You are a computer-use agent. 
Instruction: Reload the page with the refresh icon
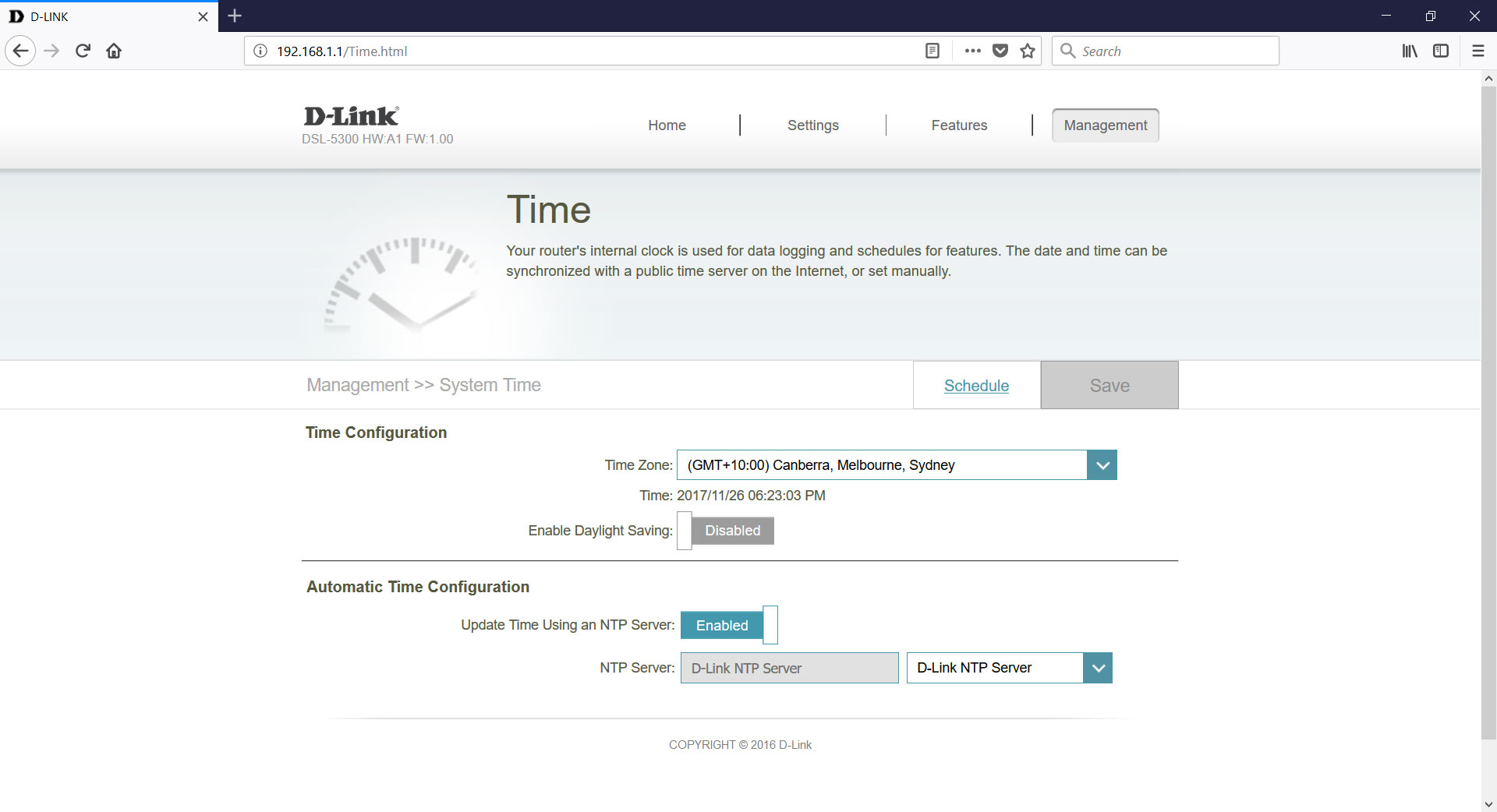coord(83,51)
